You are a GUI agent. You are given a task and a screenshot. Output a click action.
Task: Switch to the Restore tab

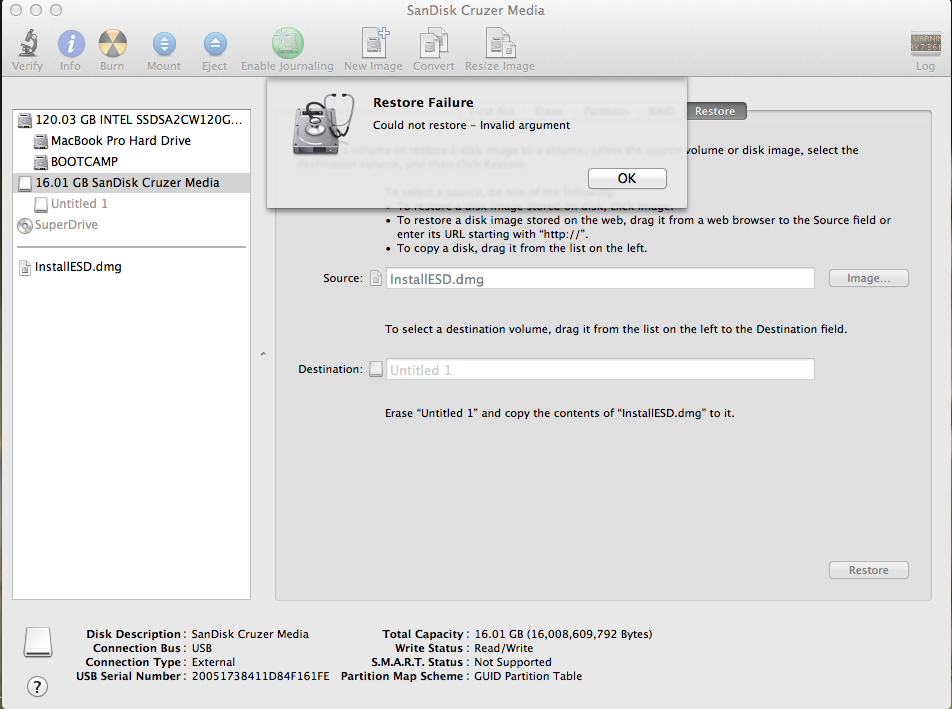[715, 111]
